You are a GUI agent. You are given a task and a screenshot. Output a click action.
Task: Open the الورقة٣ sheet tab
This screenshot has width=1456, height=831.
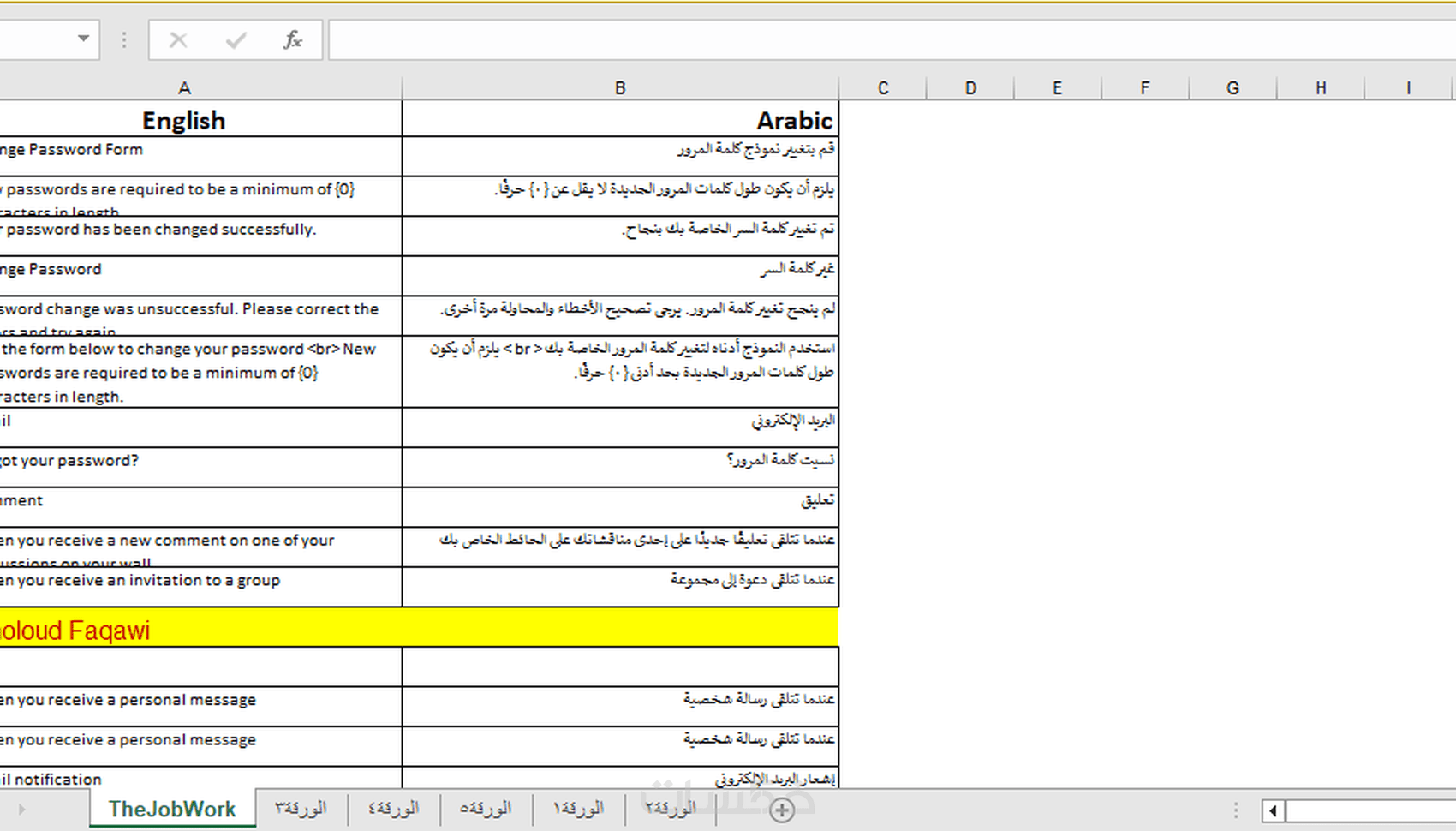(301, 809)
